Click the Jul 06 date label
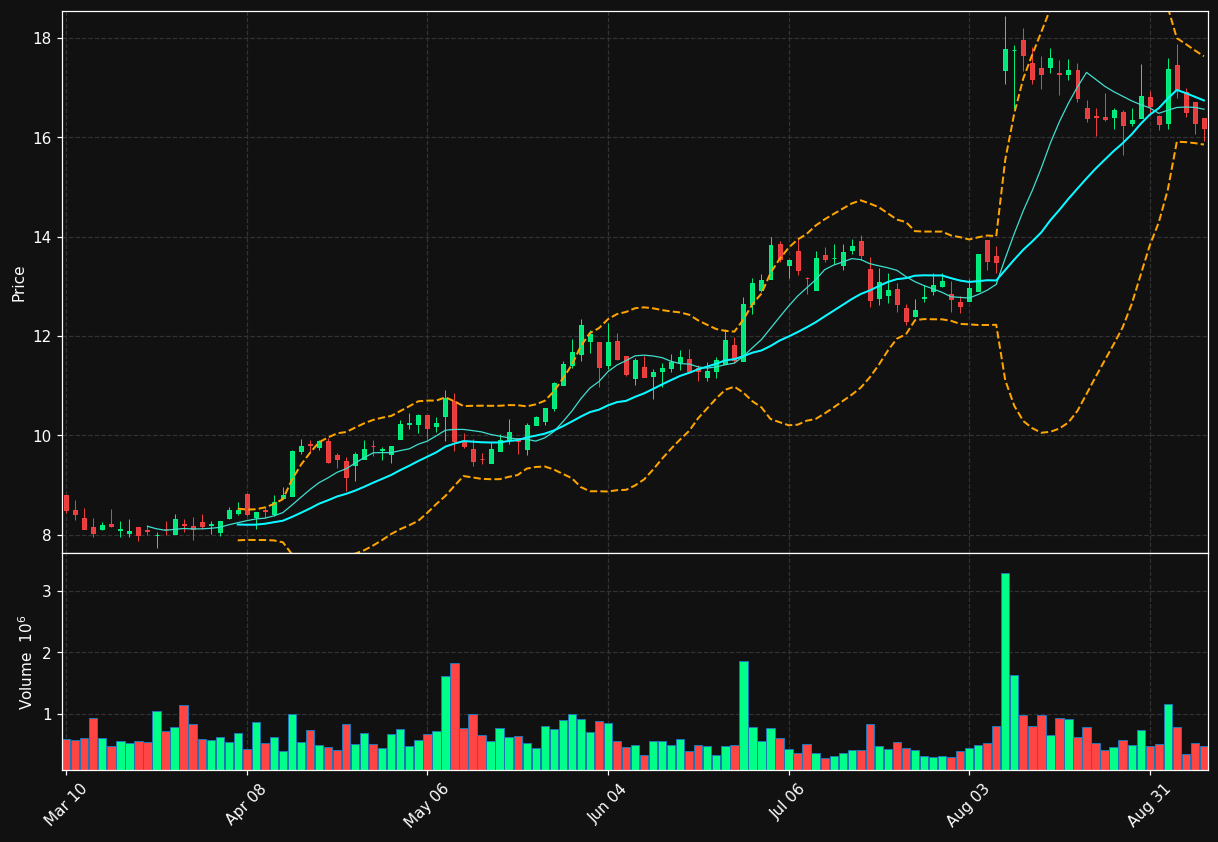Viewport: 1218px width, 842px height. [788, 804]
